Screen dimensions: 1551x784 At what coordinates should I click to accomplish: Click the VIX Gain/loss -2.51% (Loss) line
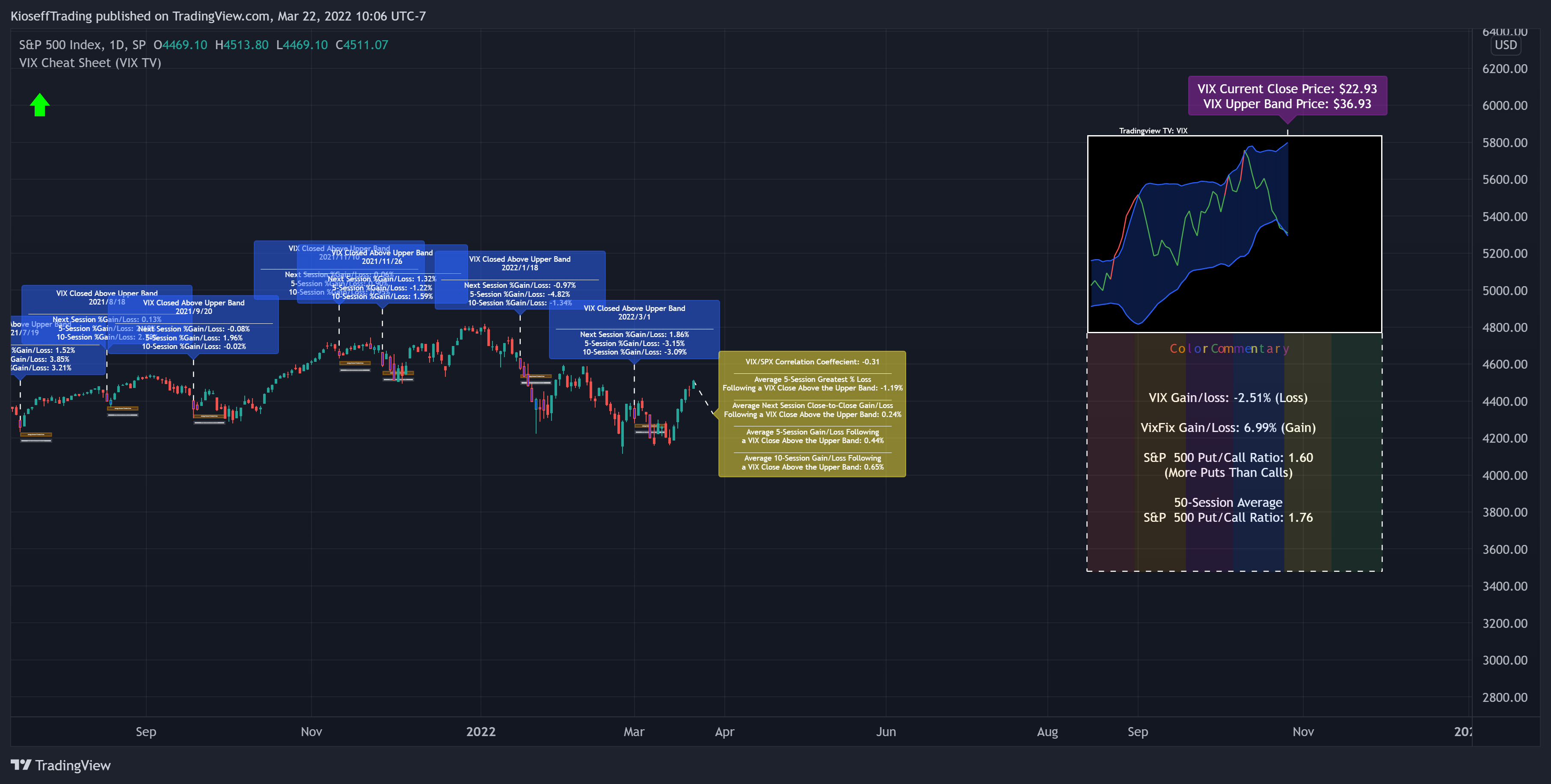(1228, 398)
